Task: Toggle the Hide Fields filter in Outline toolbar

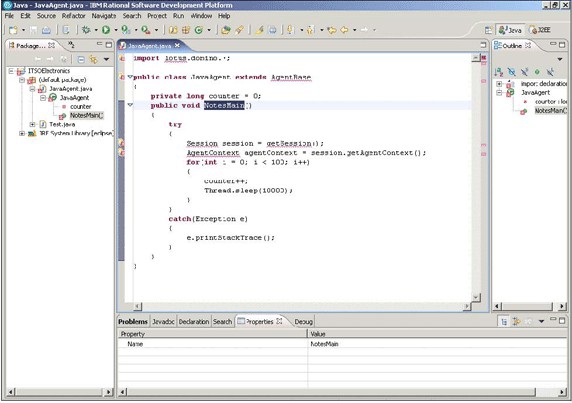Action: [x=512, y=72]
